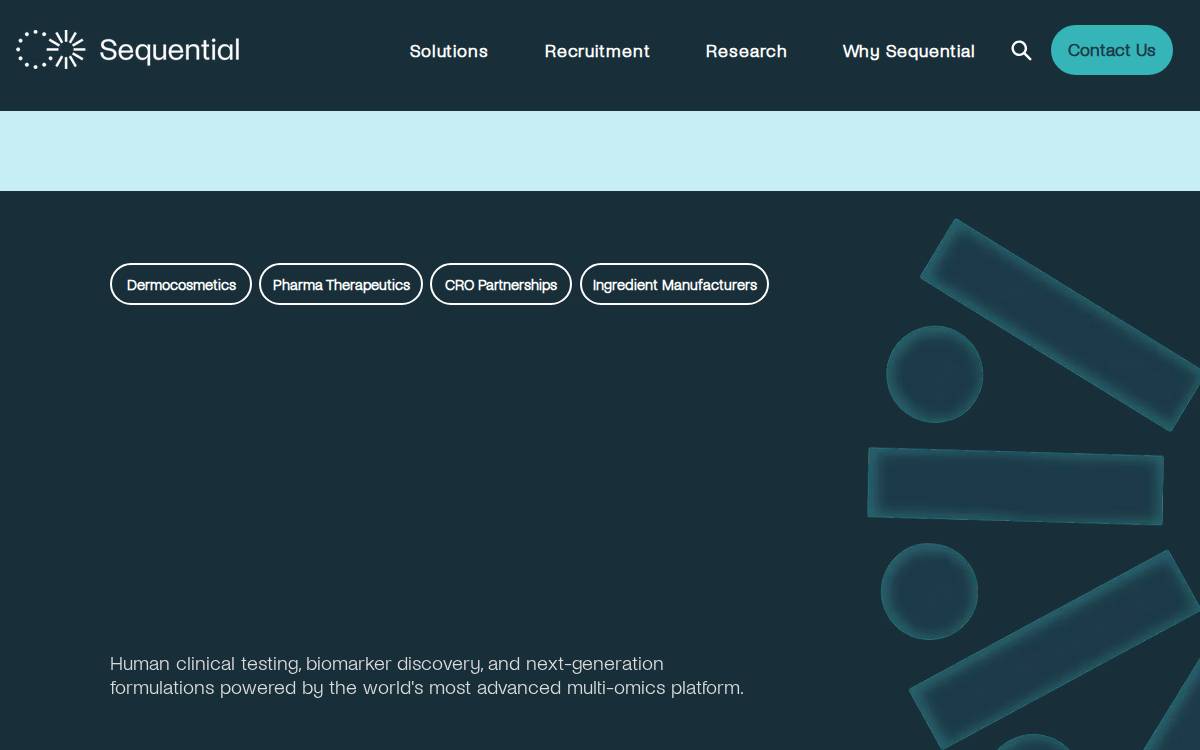This screenshot has width=1200, height=750.
Task: Open the search magnifier icon
Action: point(1021,51)
